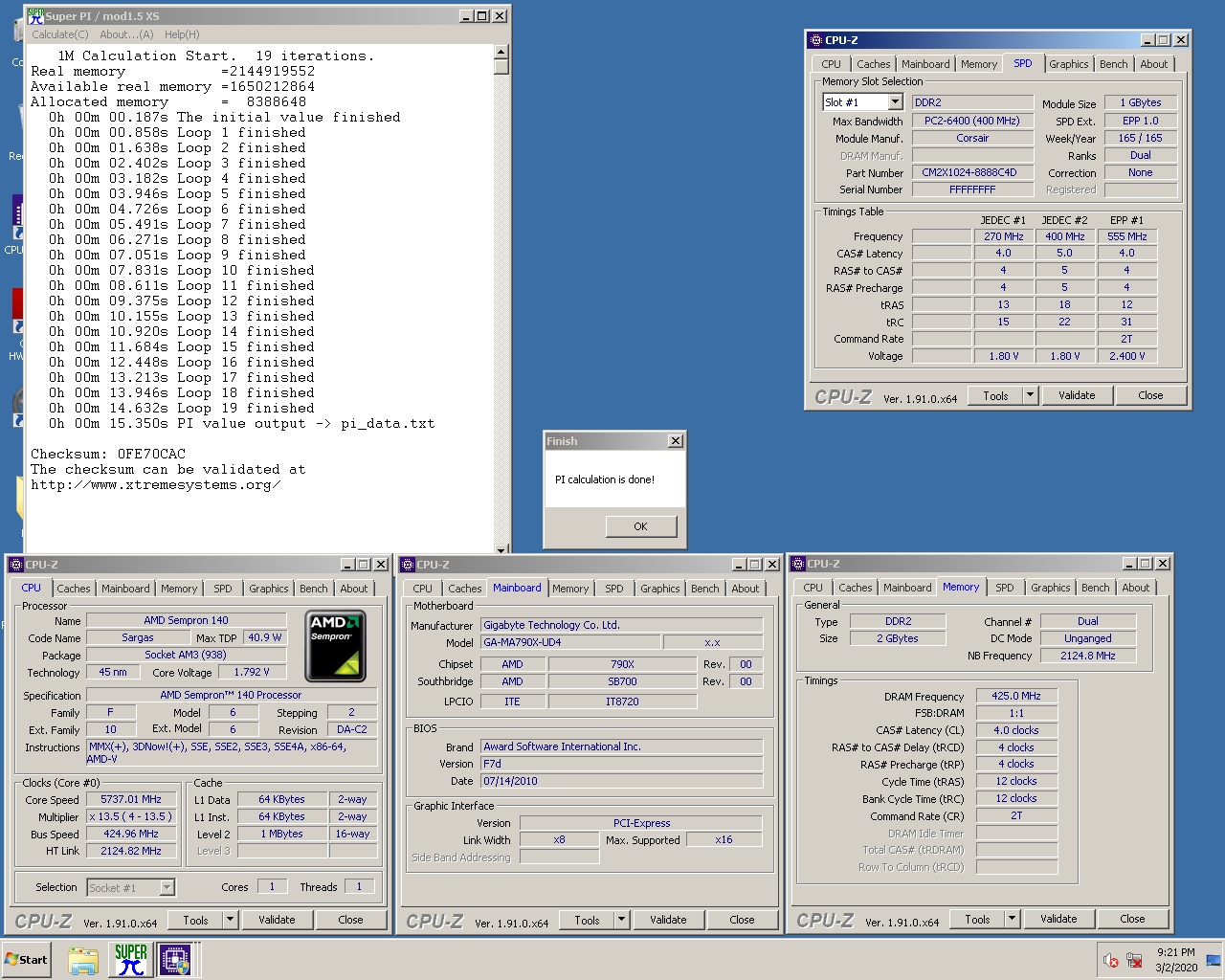Click Validate in the SPD CPU-Z window

(x=1077, y=395)
